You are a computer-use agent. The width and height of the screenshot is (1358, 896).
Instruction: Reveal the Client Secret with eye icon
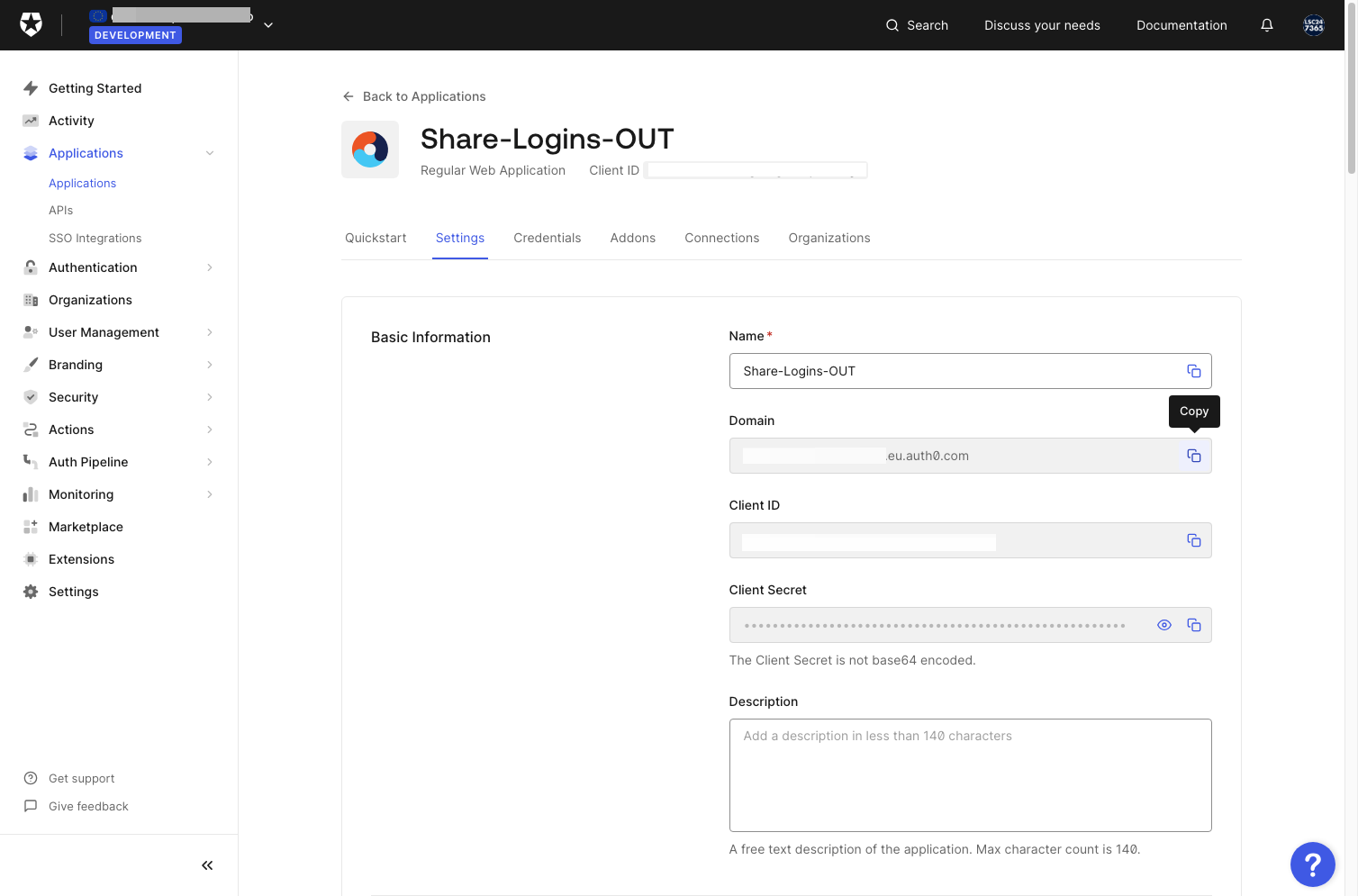pyautogui.click(x=1164, y=625)
